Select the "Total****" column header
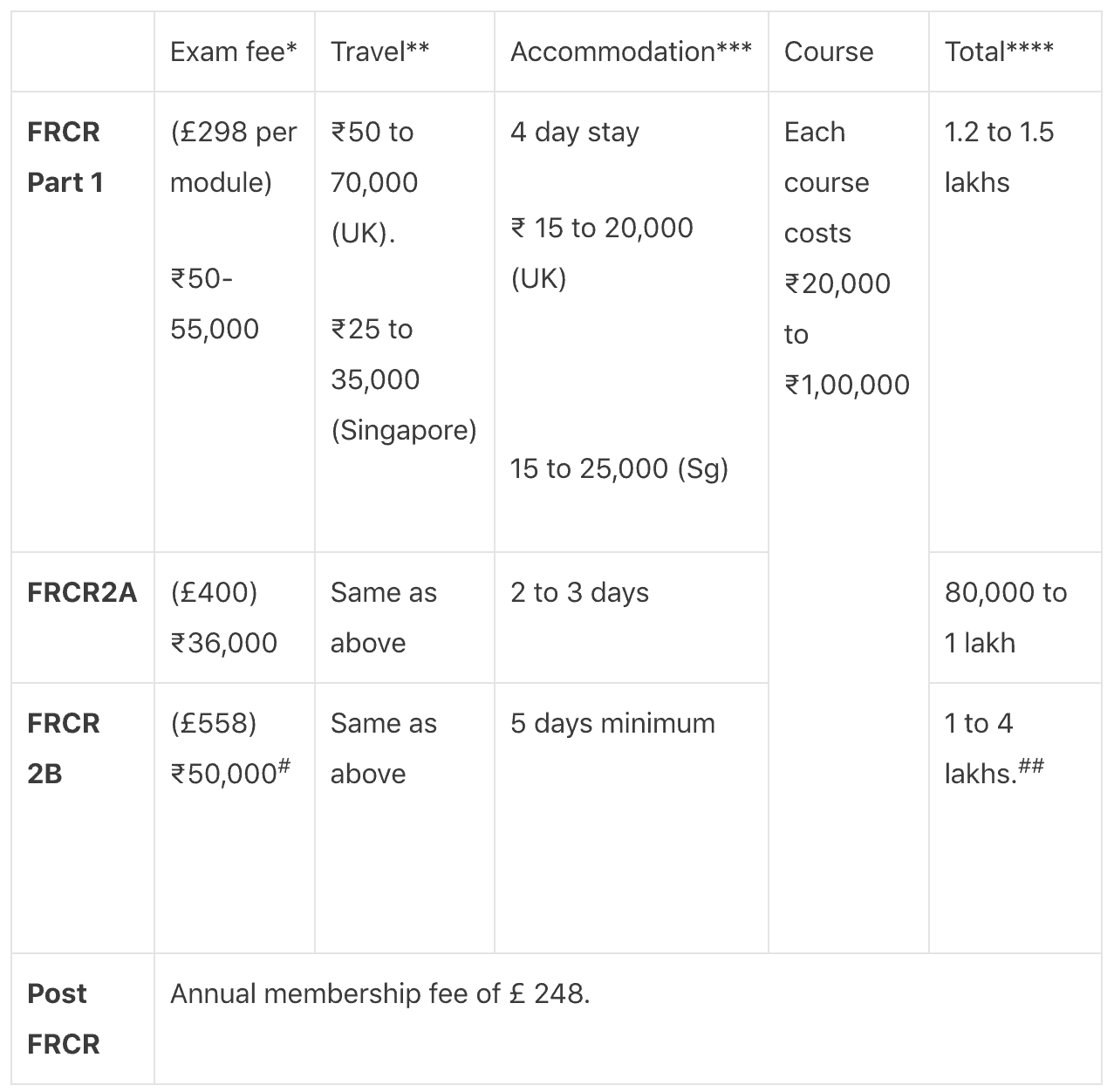 pyautogui.click(x=998, y=52)
